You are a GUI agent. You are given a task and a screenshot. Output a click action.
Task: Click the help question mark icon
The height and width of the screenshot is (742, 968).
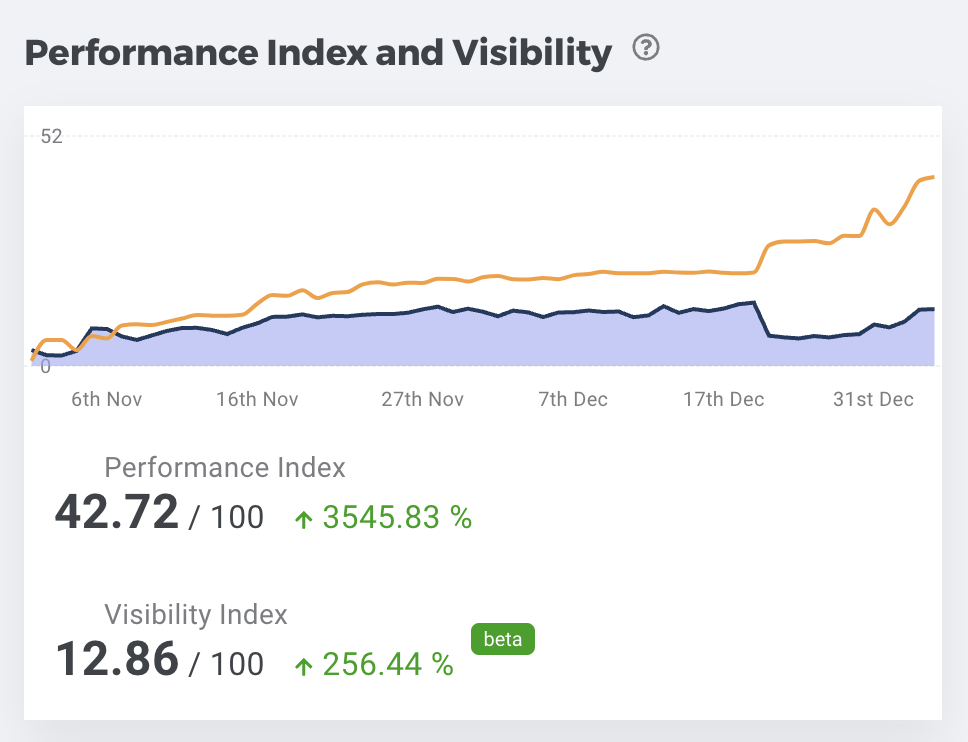pos(647,47)
